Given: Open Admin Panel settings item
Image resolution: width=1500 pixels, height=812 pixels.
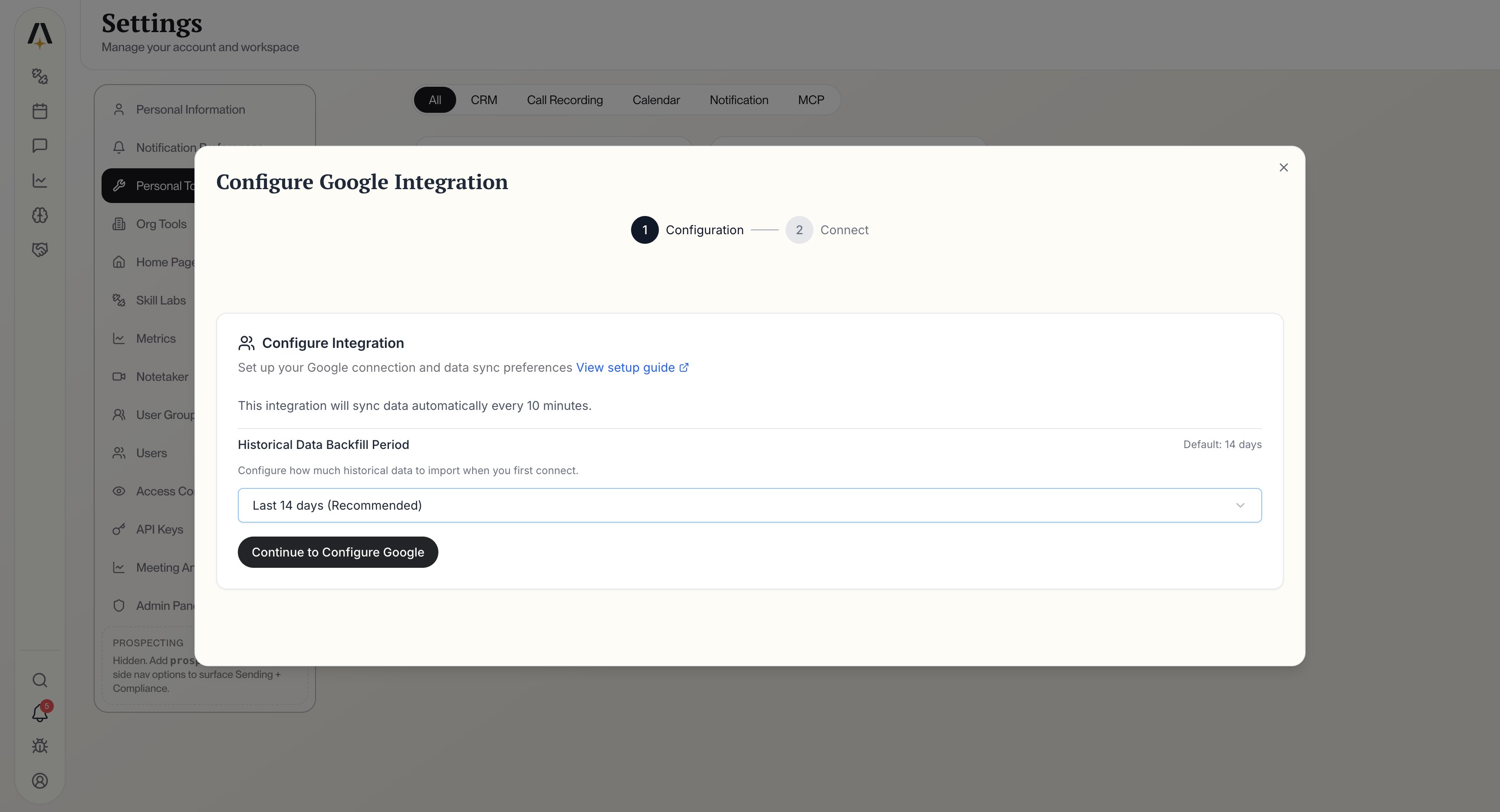Looking at the screenshot, I should tap(148, 606).
